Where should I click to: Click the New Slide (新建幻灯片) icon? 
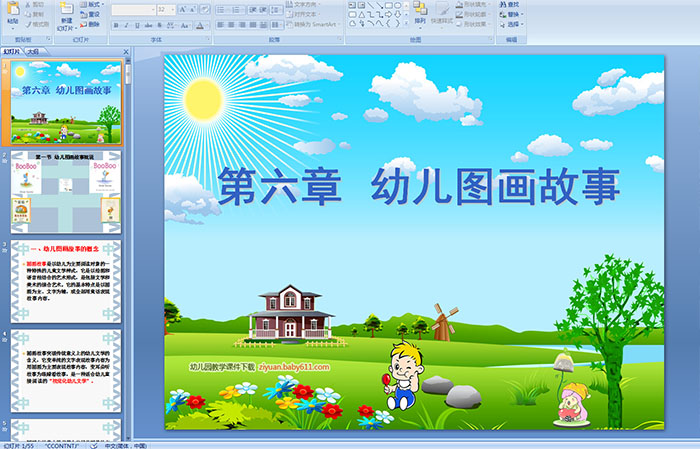point(67,8)
